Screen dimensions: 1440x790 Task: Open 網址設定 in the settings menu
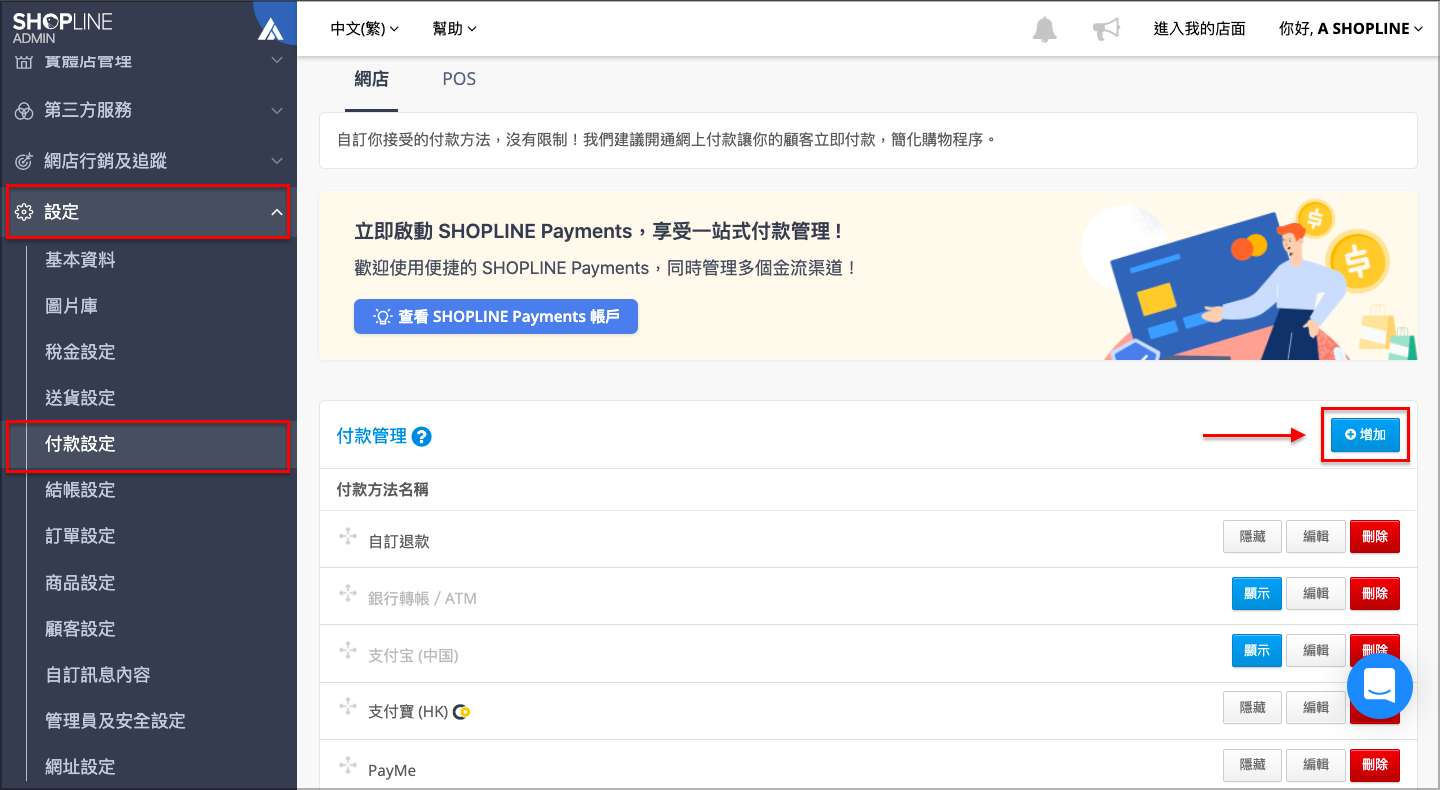80,767
